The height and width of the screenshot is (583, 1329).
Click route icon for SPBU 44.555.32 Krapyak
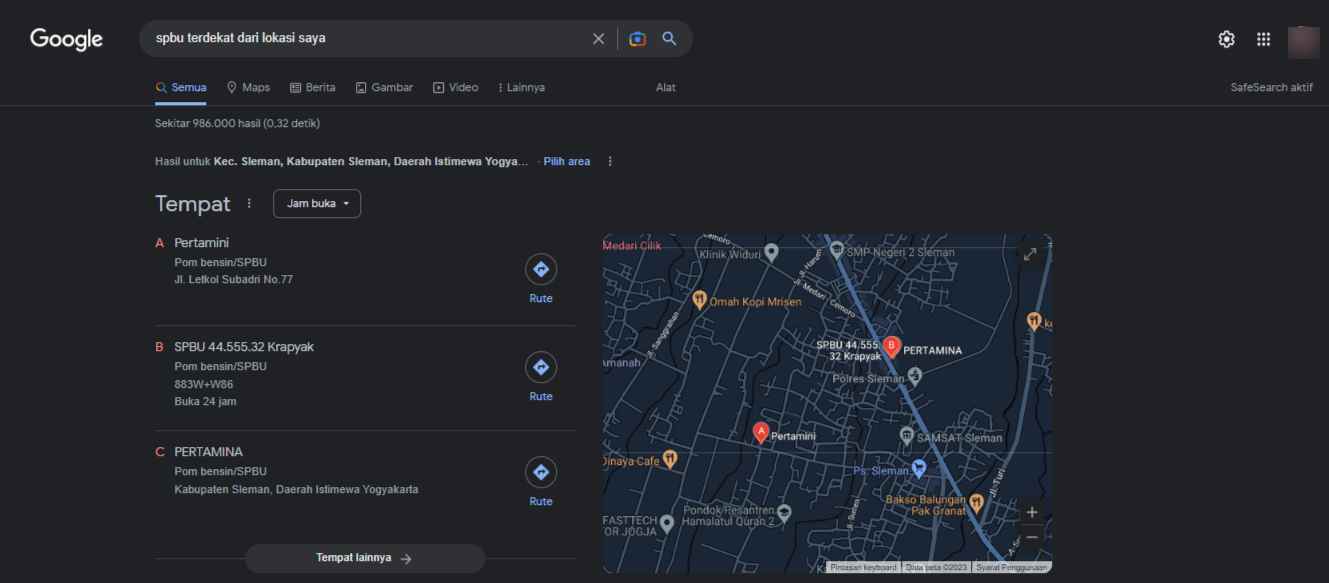[541, 368]
